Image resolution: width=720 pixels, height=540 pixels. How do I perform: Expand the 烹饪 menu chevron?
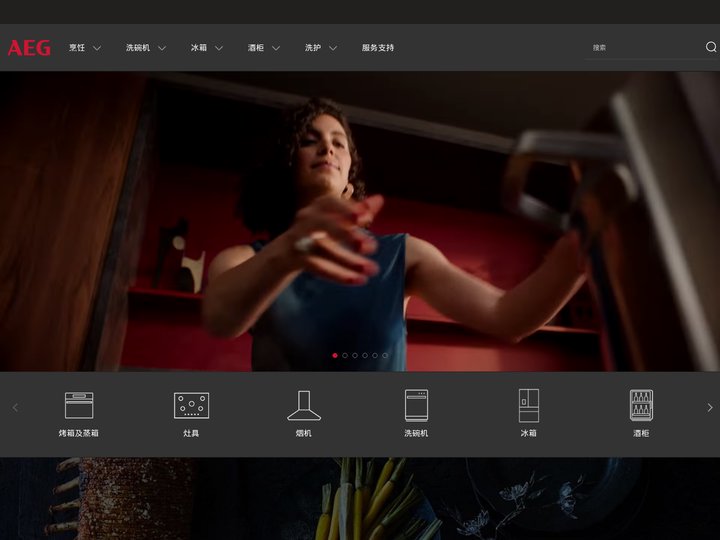(97, 48)
